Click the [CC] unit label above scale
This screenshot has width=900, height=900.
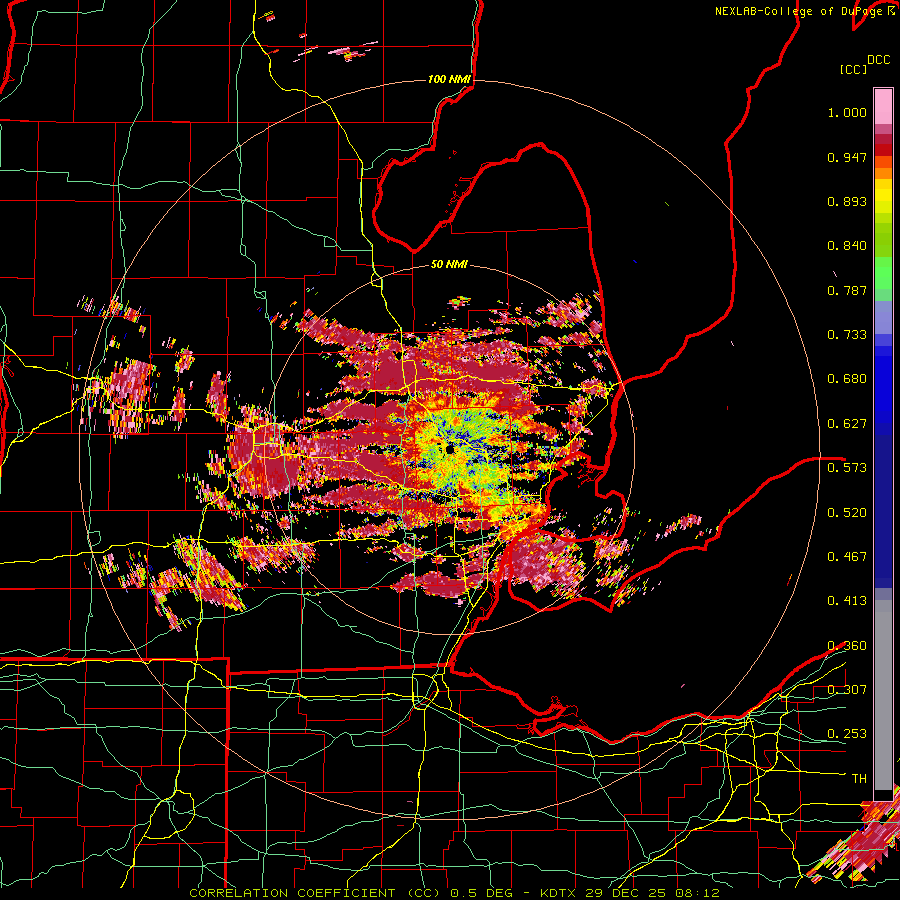point(853,69)
